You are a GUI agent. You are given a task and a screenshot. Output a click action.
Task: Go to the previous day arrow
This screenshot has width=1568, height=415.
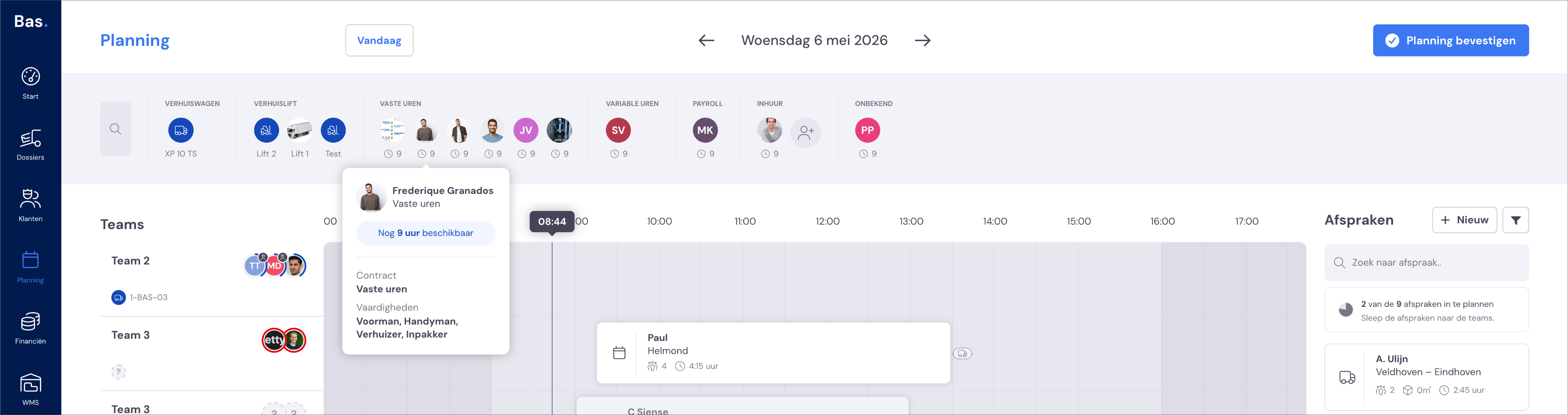pyautogui.click(x=706, y=41)
